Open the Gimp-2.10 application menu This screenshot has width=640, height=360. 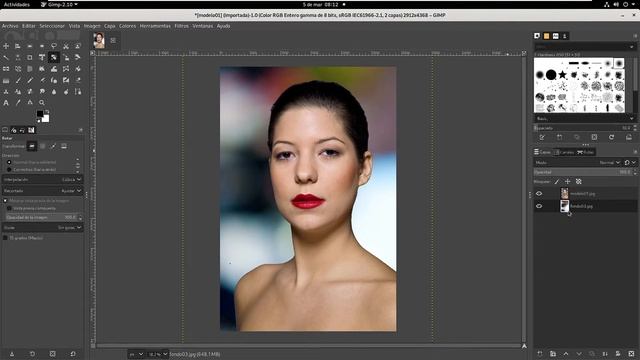60,4
